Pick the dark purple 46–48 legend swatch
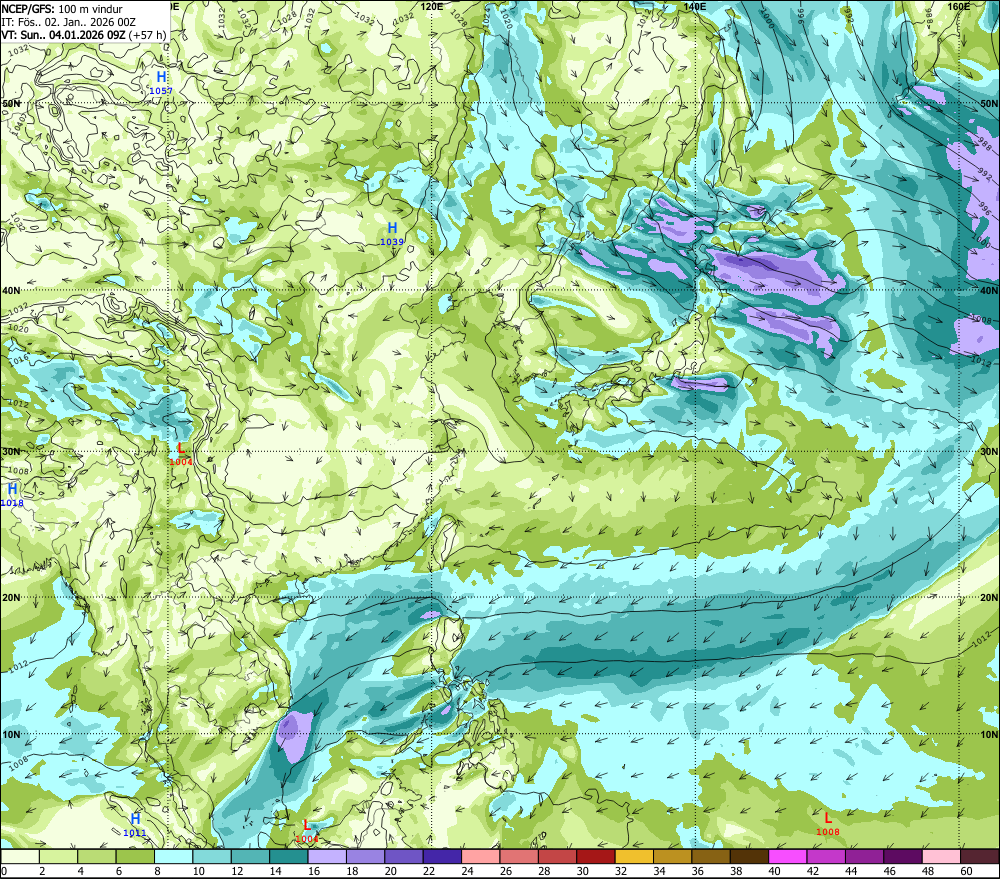This screenshot has height=879, width=1000. click(x=902, y=856)
